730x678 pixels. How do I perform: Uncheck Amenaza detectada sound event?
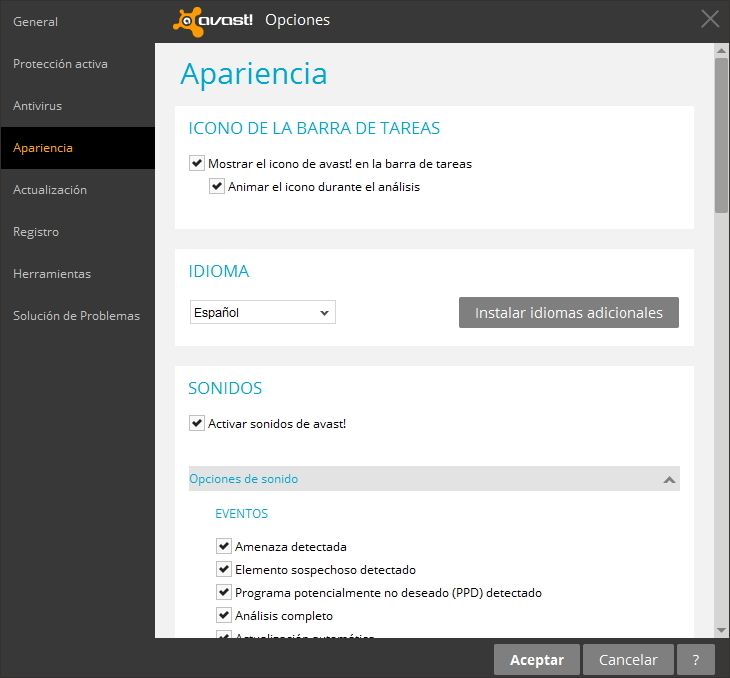click(224, 546)
